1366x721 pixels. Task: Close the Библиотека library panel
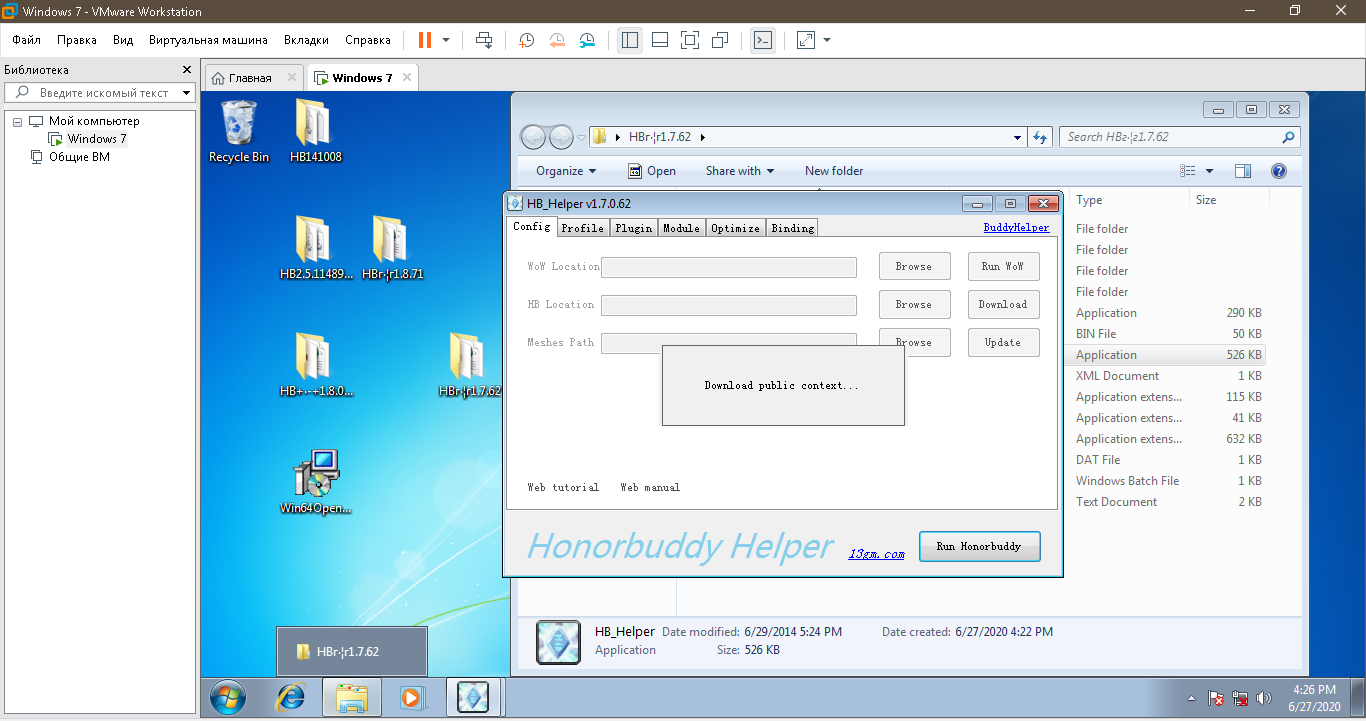(186, 70)
